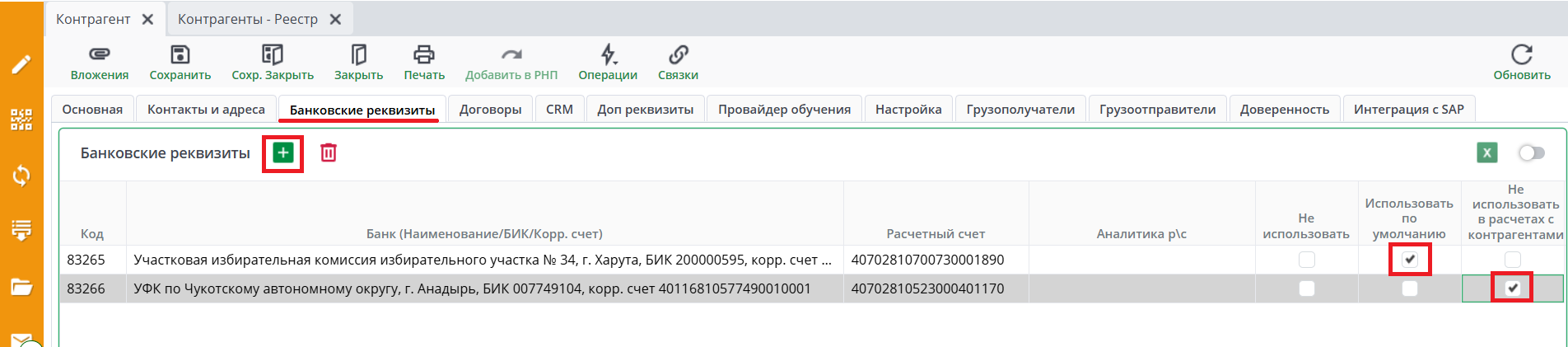Switch to Контрагенты - Реестр document tab
The image size is (1568, 347).
pyautogui.click(x=248, y=19)
